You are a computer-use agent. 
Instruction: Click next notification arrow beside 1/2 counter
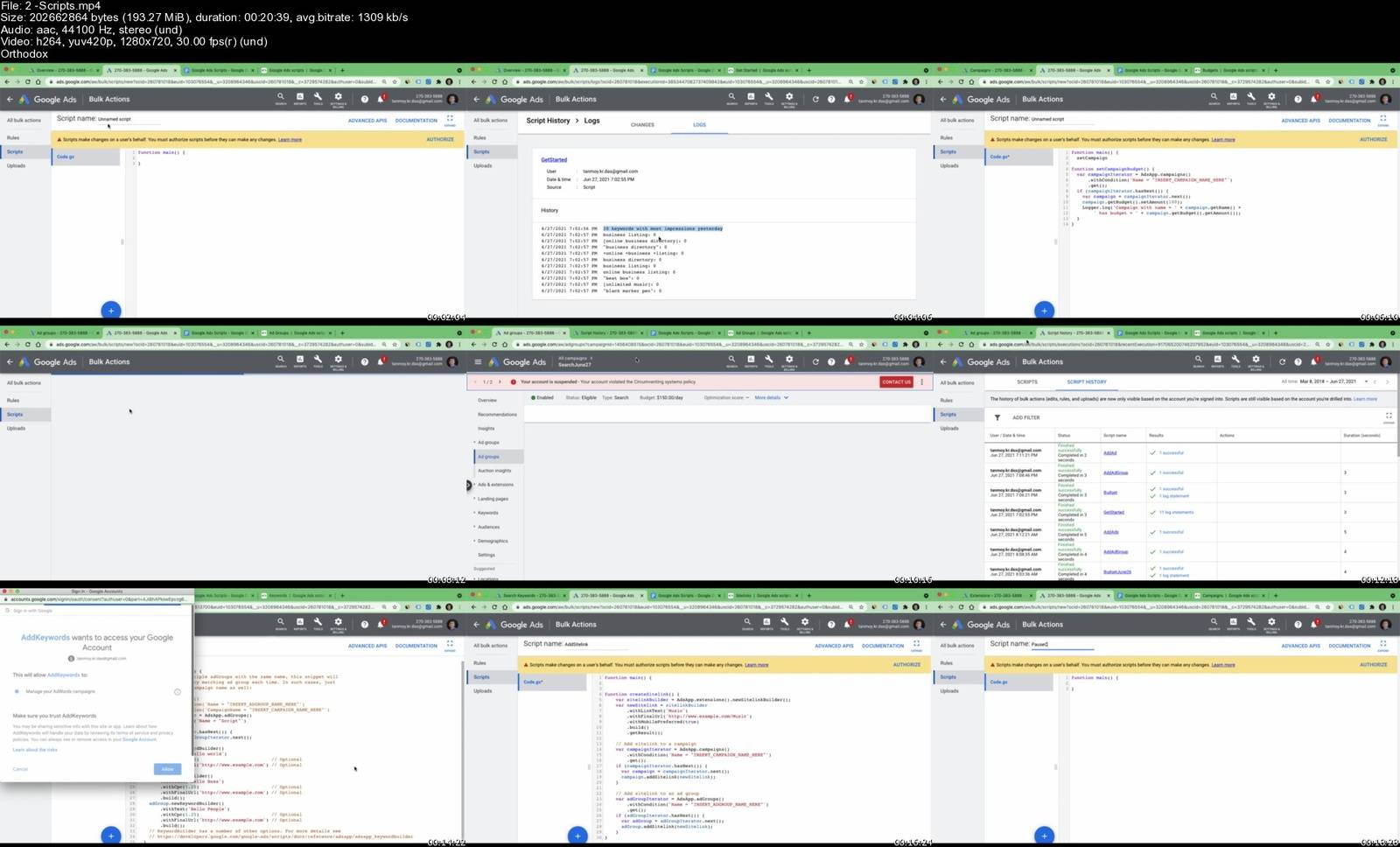coord(500,381)
